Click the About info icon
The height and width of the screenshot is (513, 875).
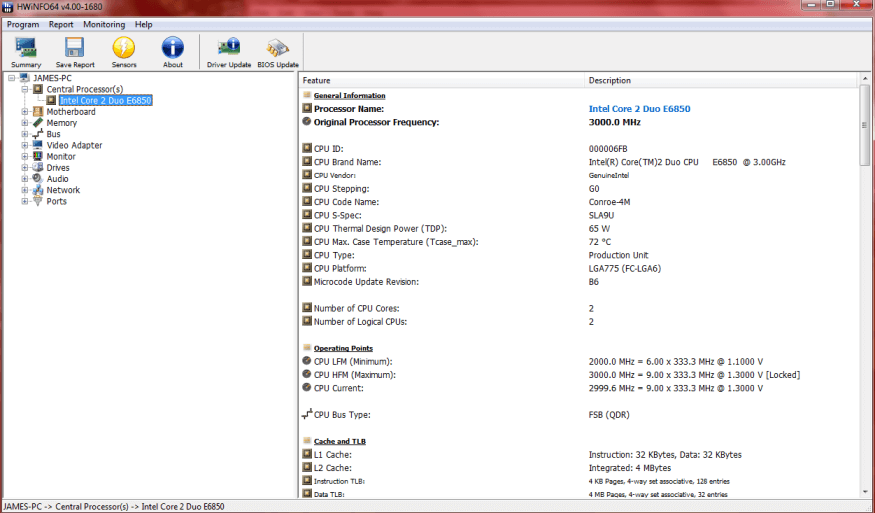click(x=172, y=47)
